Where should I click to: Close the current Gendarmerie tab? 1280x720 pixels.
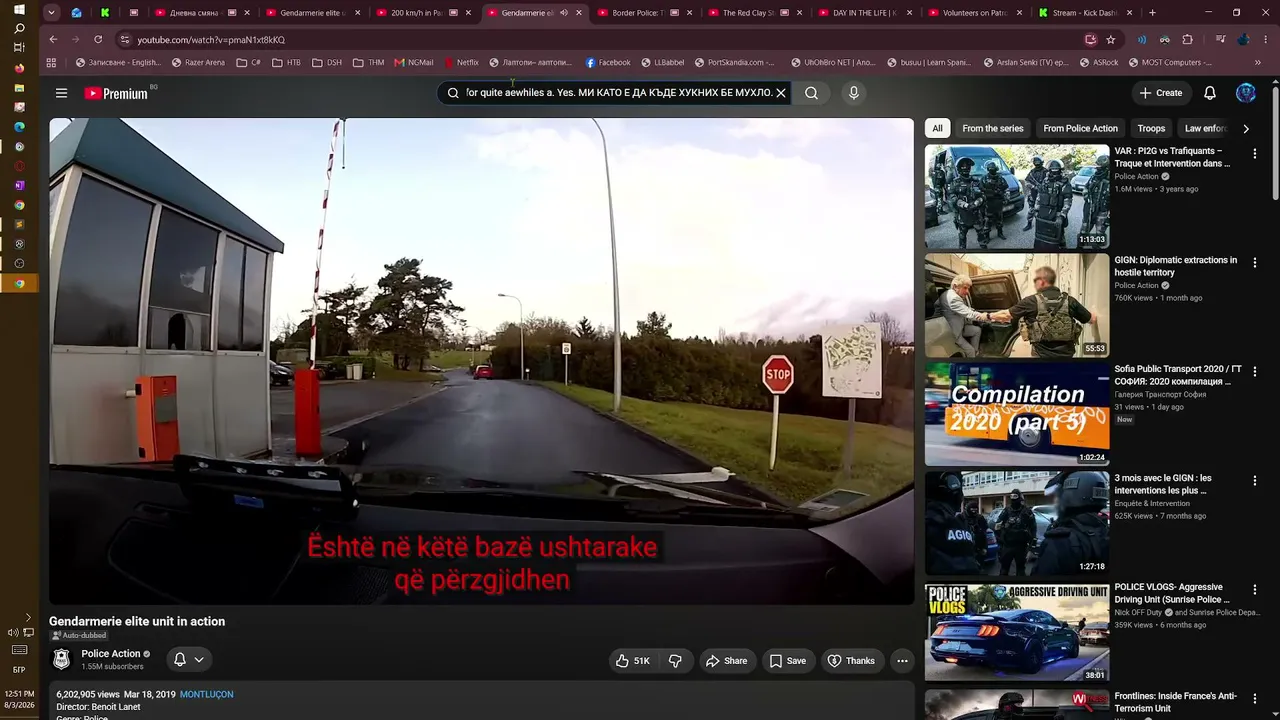[578, 13]
